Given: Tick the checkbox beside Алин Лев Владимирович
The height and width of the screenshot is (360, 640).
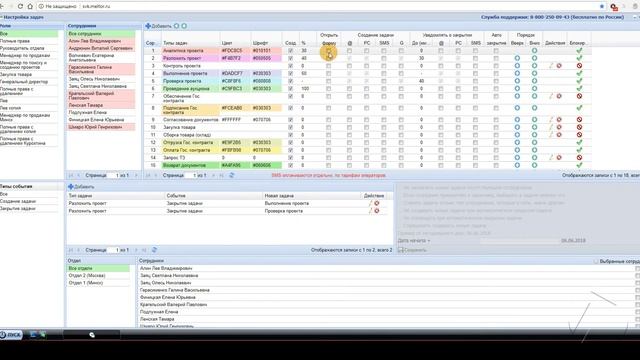Looking at the screenshot, I should tap(638, 269).
